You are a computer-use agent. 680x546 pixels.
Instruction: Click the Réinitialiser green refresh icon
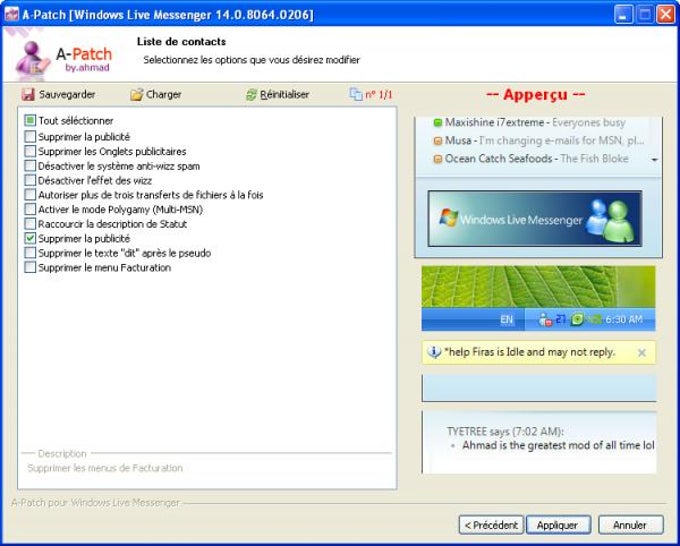coord(251,94)
